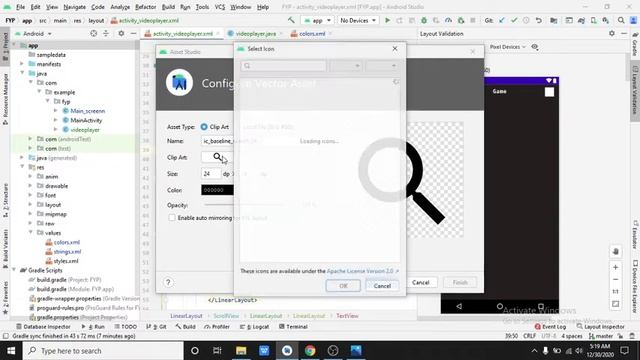Run the app with green play button
Image resolution: width=640 pixels, height=360 pixels.
click(387, 20)
